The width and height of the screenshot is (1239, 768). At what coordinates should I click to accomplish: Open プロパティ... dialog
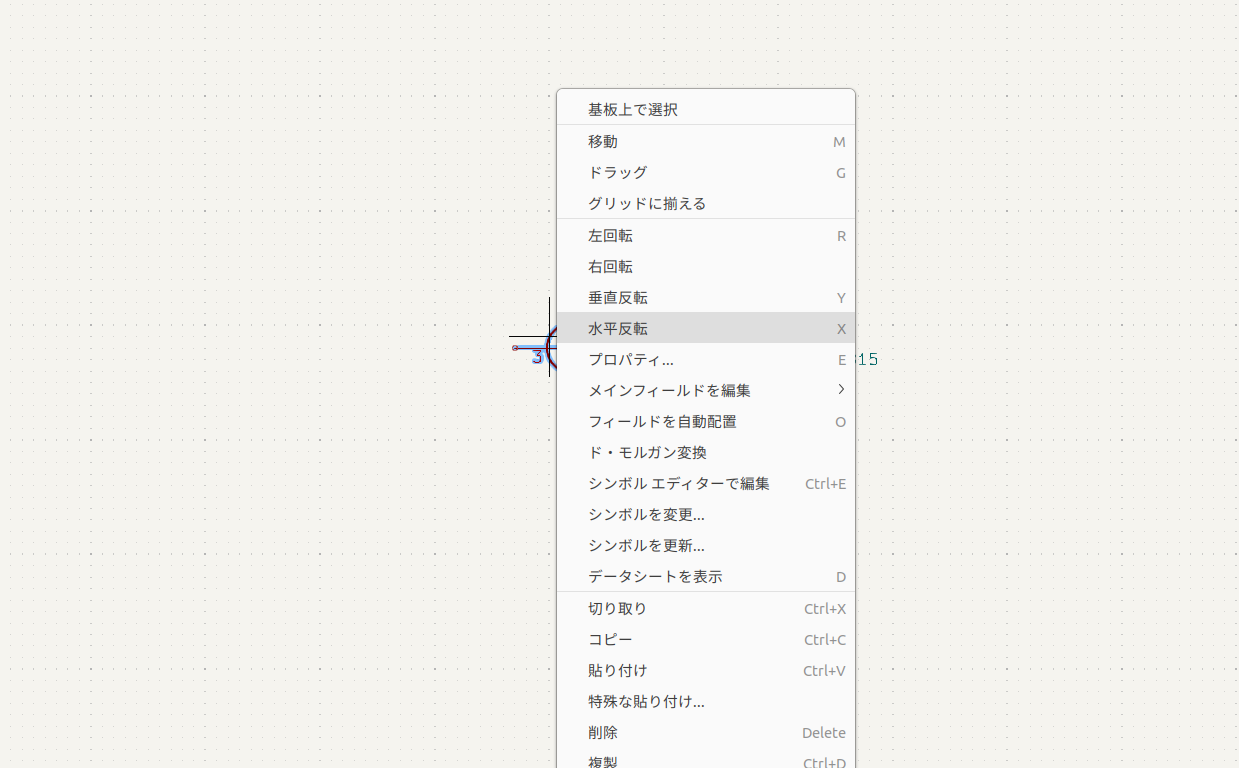pos(631,360)
